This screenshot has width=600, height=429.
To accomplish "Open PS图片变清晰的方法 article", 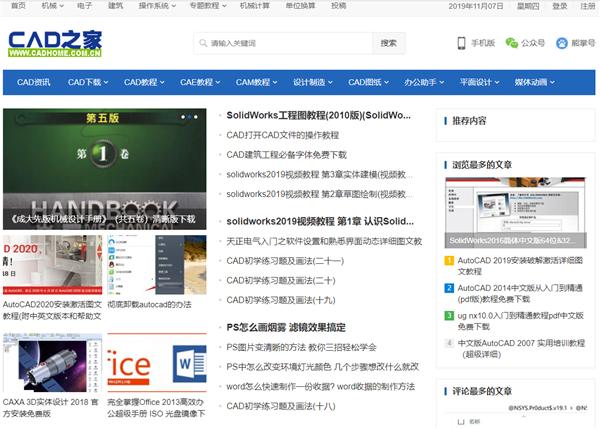I will click(301, 347).
